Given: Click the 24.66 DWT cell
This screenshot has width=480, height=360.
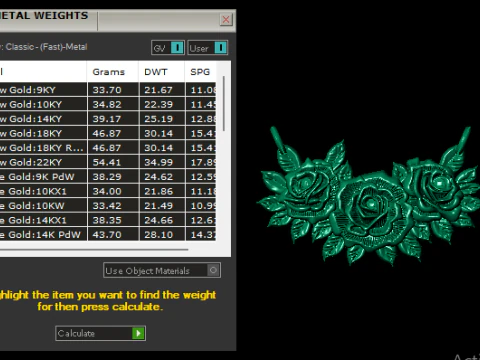Looking at the screenshot, I should 162,220.
